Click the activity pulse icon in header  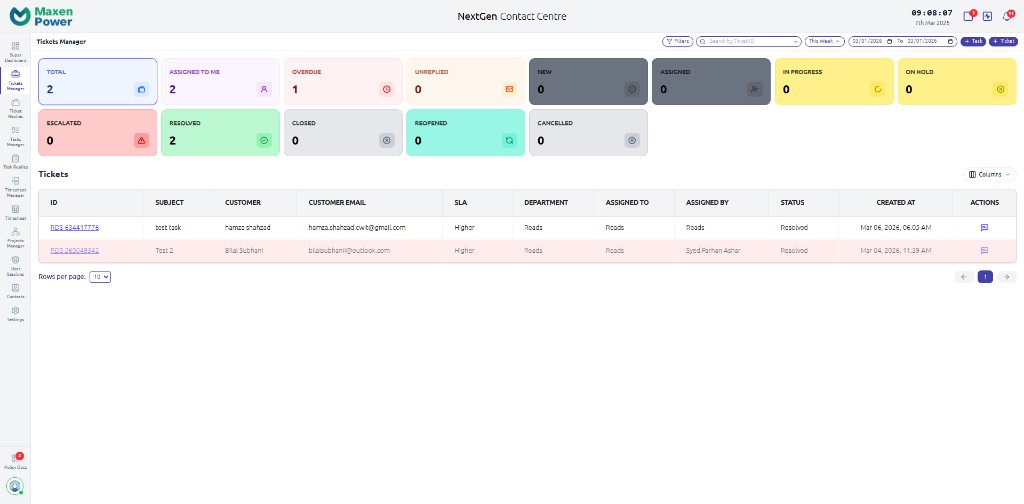[987, 16]
